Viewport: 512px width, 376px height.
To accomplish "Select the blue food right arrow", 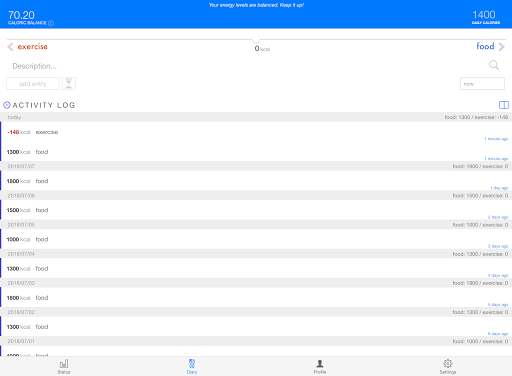I will tap(502, 47).
